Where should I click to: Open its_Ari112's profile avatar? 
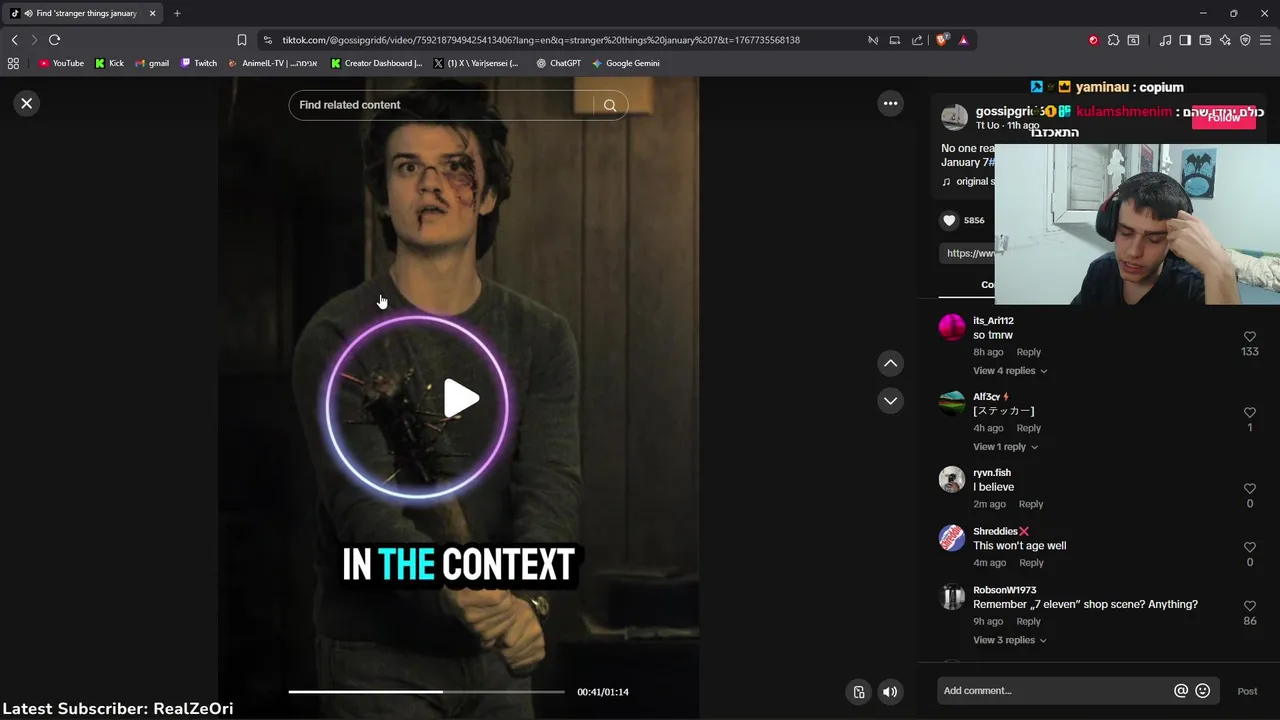click(952, 327)
